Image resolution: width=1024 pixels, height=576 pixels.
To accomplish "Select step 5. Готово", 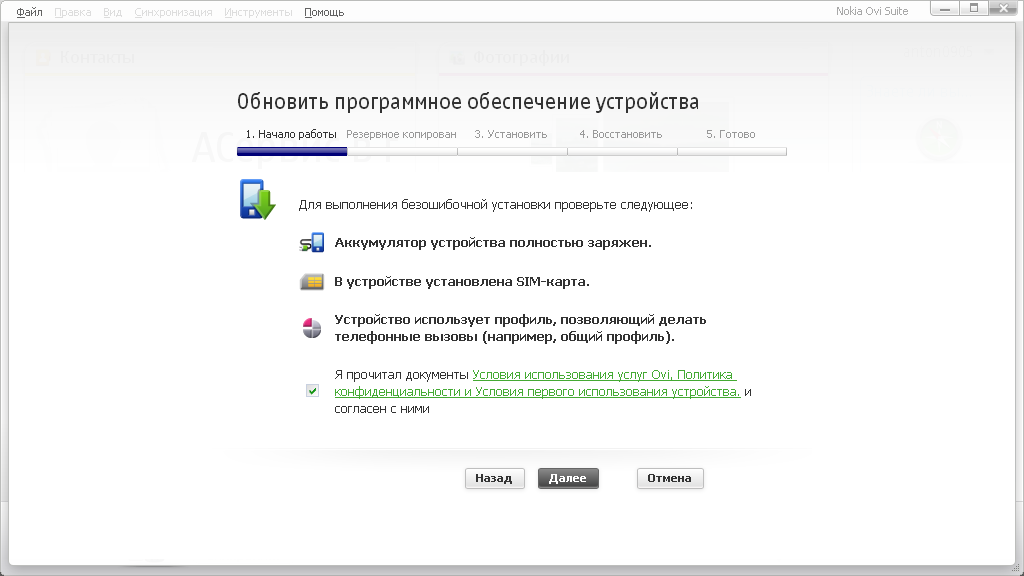I will [731, 134].
